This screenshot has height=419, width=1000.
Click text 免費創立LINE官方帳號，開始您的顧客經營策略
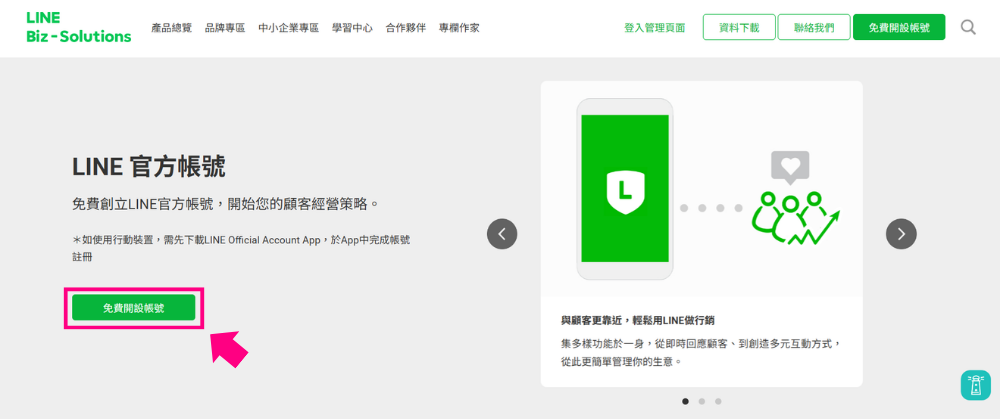226,205
